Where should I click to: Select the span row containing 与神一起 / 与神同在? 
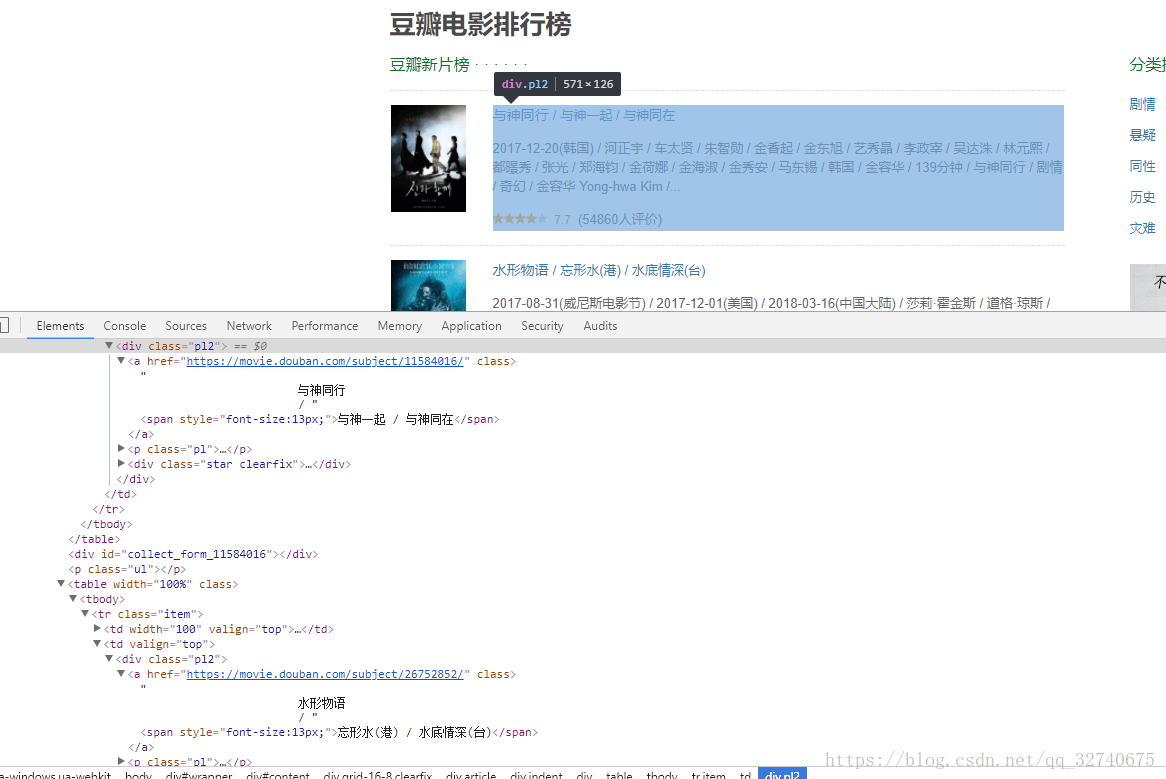pos(320,419)
